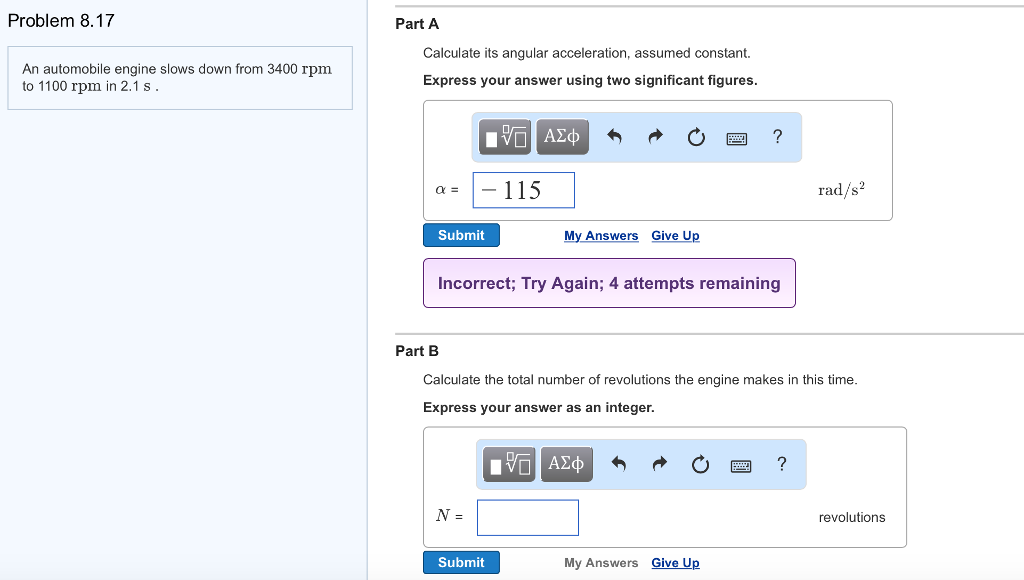Click the redo arrow in Part B toolbar

(659, 464)
